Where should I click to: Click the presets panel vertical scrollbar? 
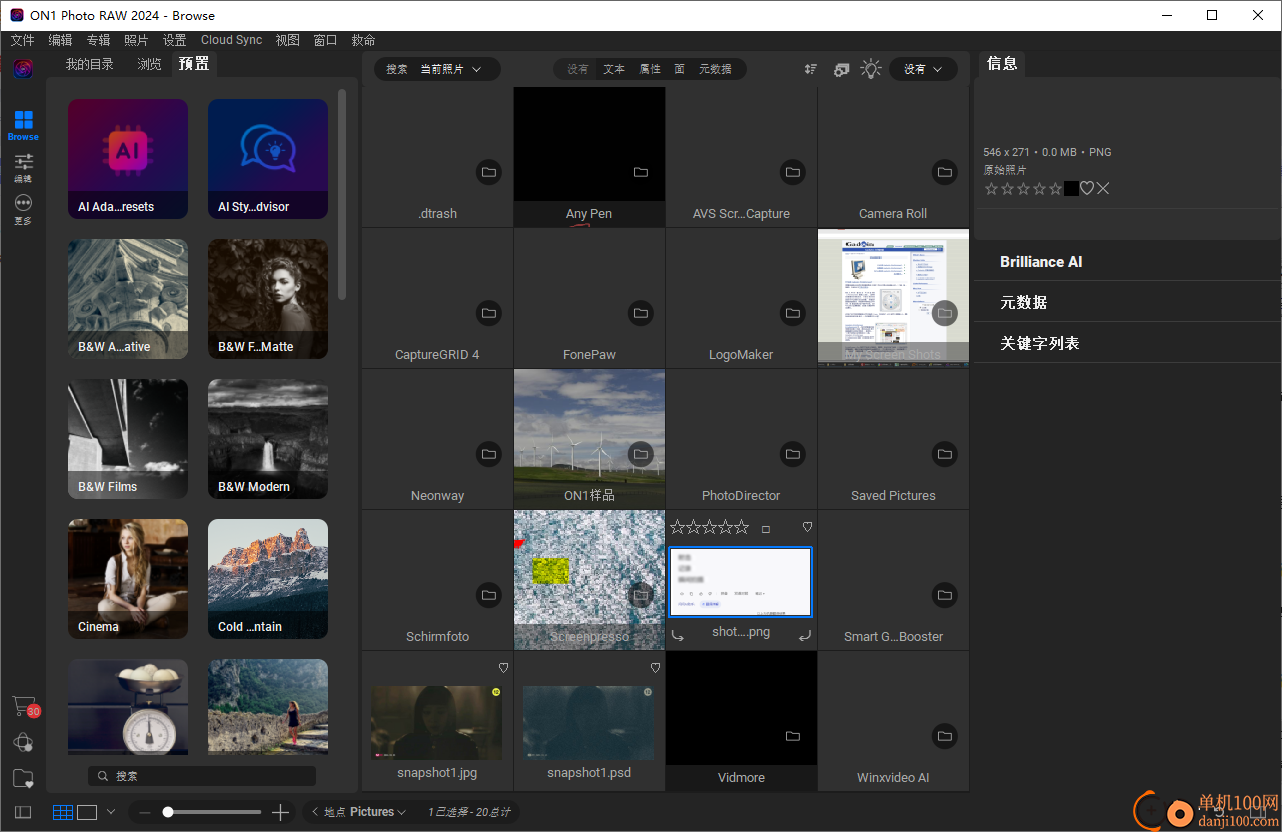[342, 194]
